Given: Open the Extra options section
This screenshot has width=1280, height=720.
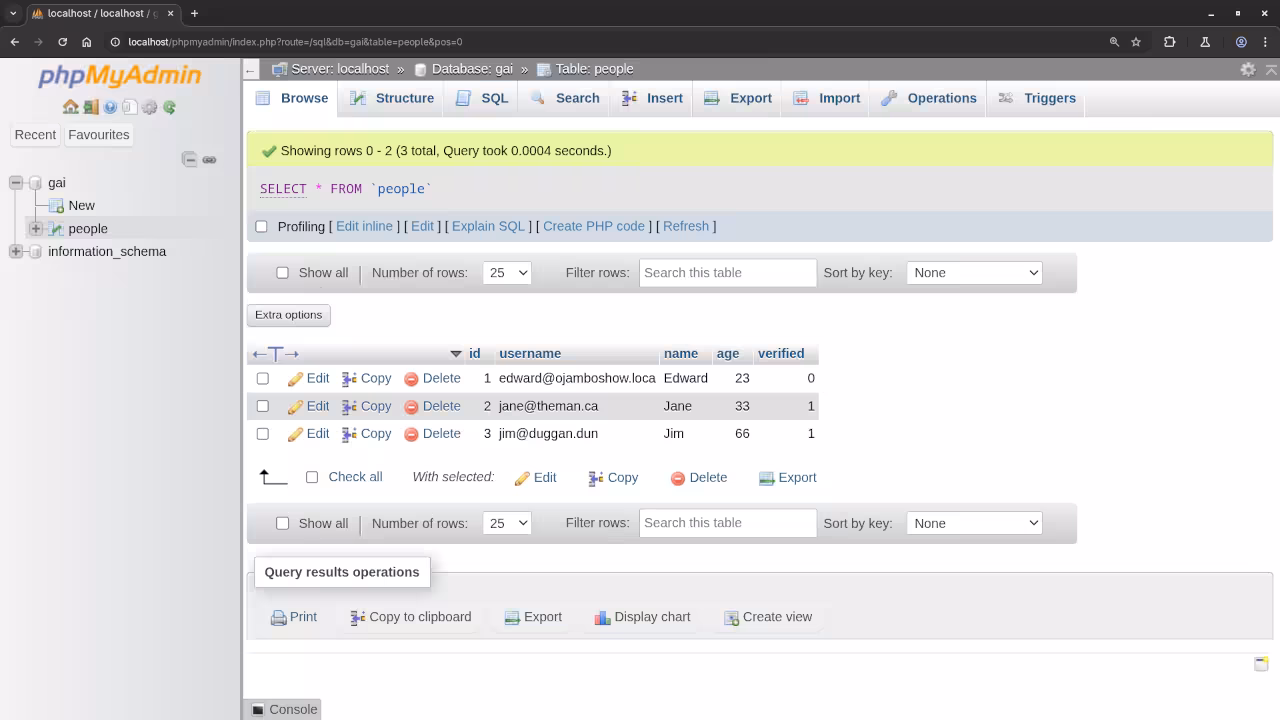Looking at the screenshot, I should [288, 315].
